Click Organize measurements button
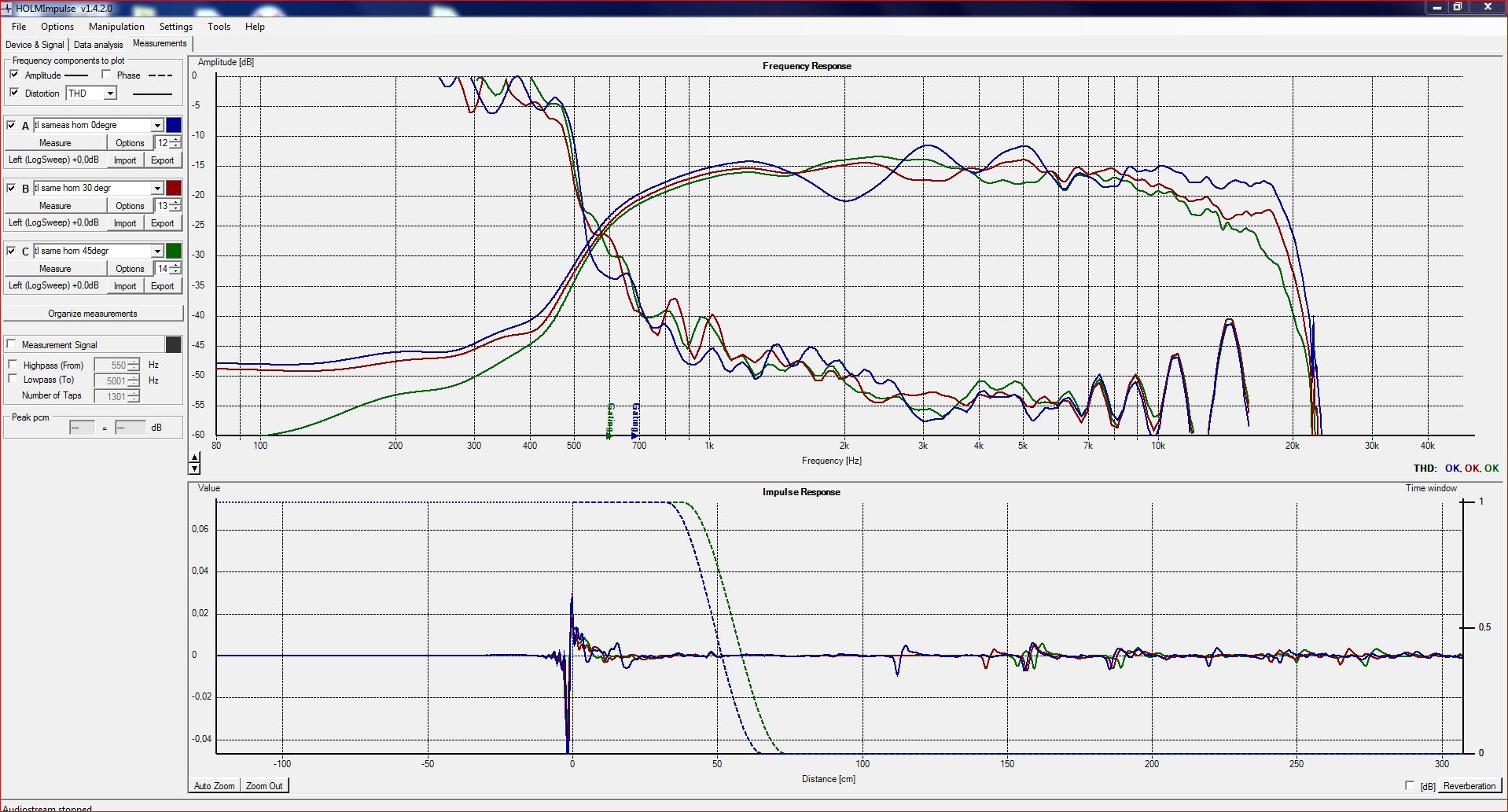 [93, 314]
